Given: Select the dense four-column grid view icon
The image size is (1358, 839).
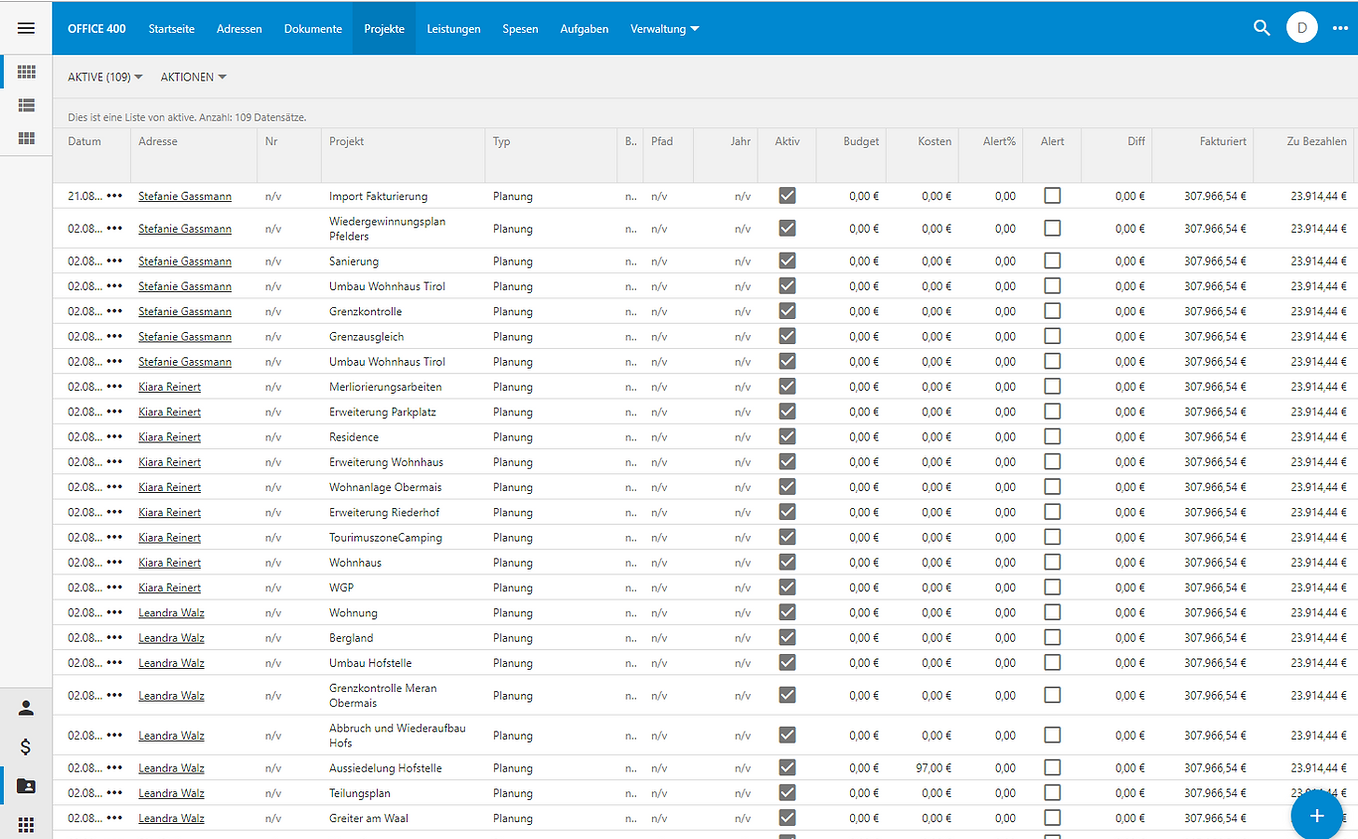Looking at the screenshot, I should point(27,72).
